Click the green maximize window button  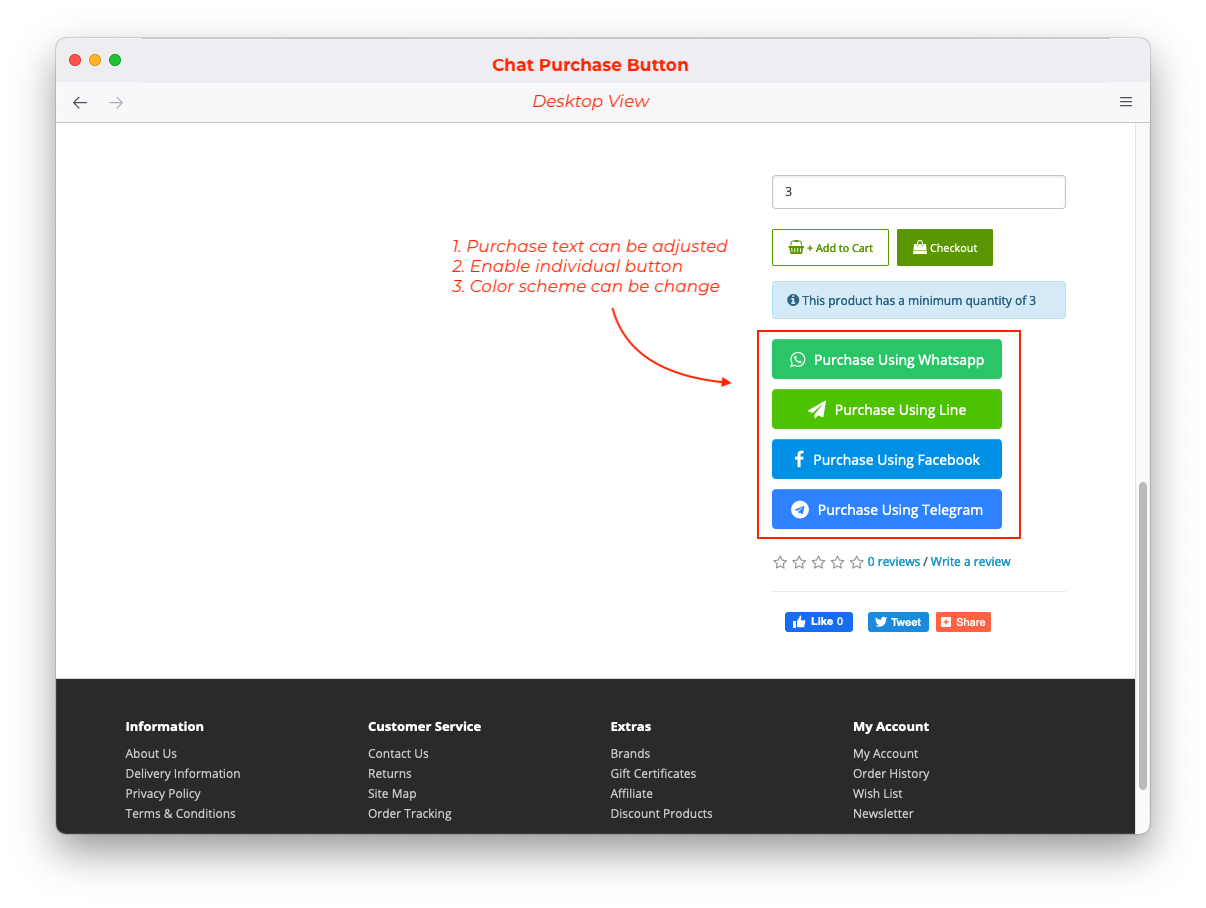click(x=115, y=60)
